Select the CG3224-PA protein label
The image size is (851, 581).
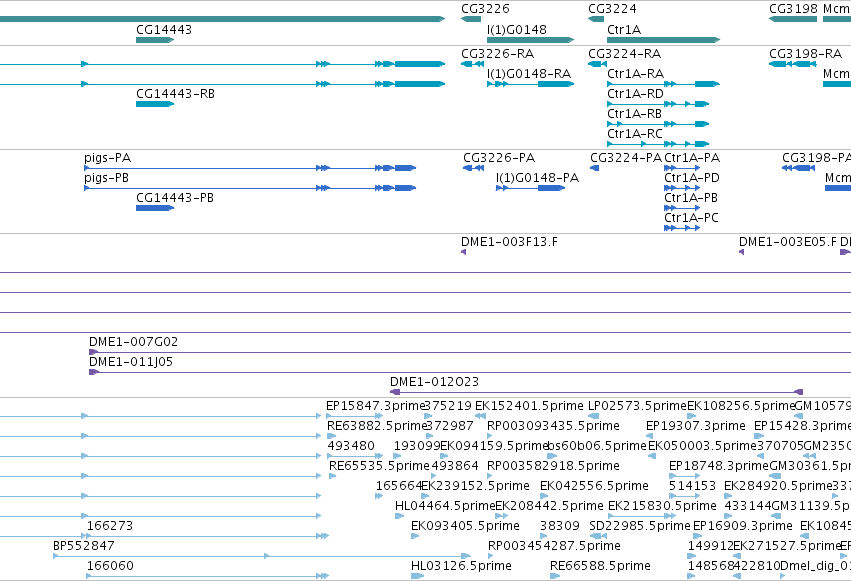[x=625, y=158]
